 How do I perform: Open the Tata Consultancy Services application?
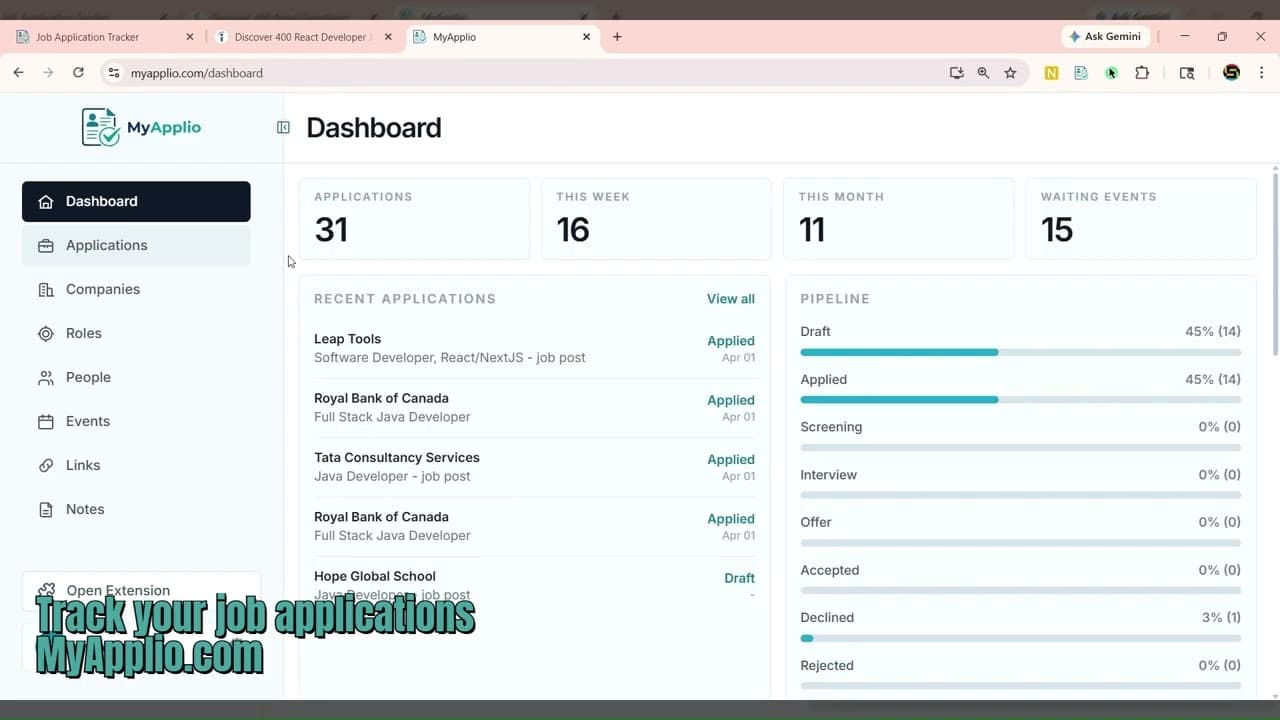coord(534,467)
